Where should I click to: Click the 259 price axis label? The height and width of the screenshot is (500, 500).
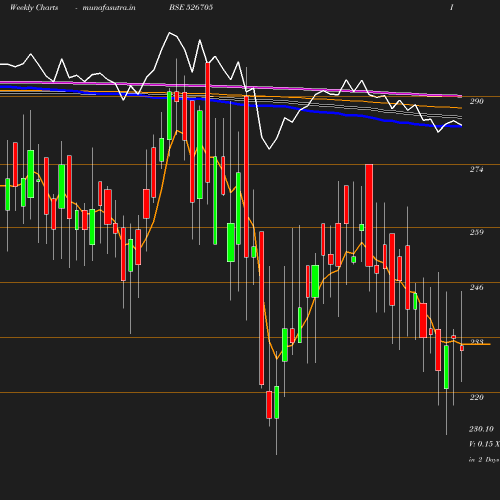click(477, 232)
